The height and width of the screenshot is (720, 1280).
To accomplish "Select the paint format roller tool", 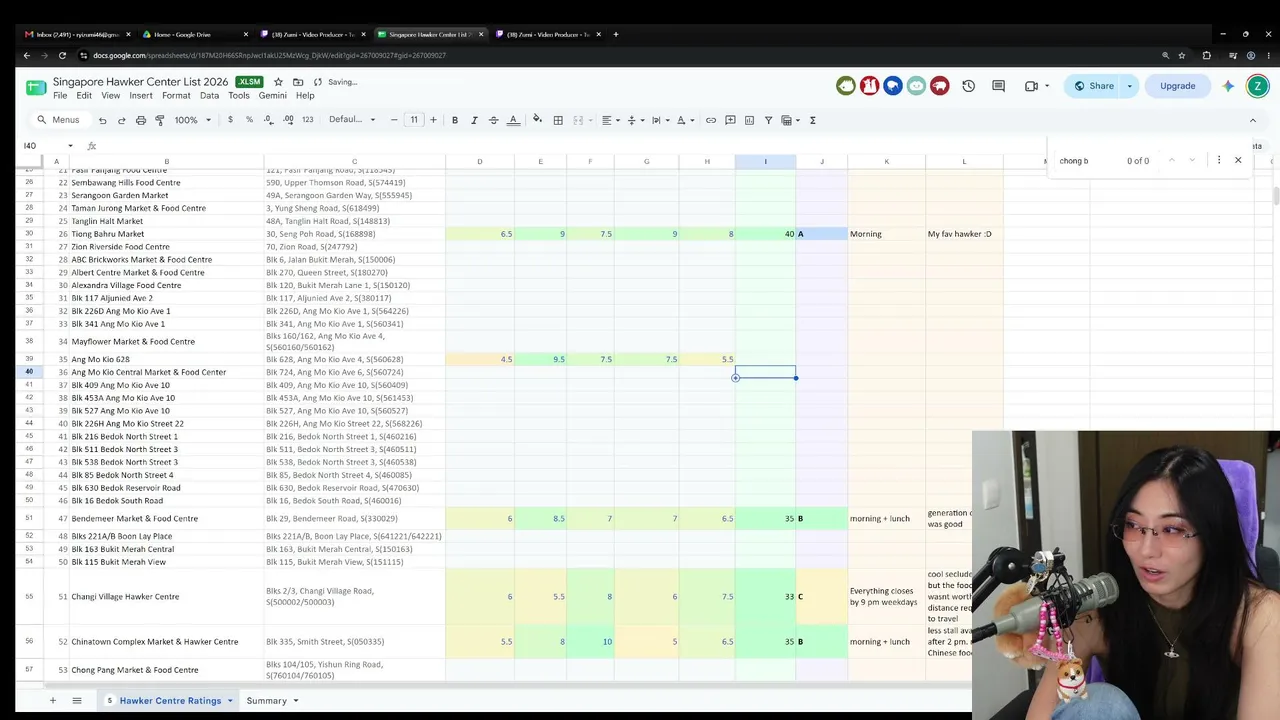I will pyautogui.click(x=159, y=120).
